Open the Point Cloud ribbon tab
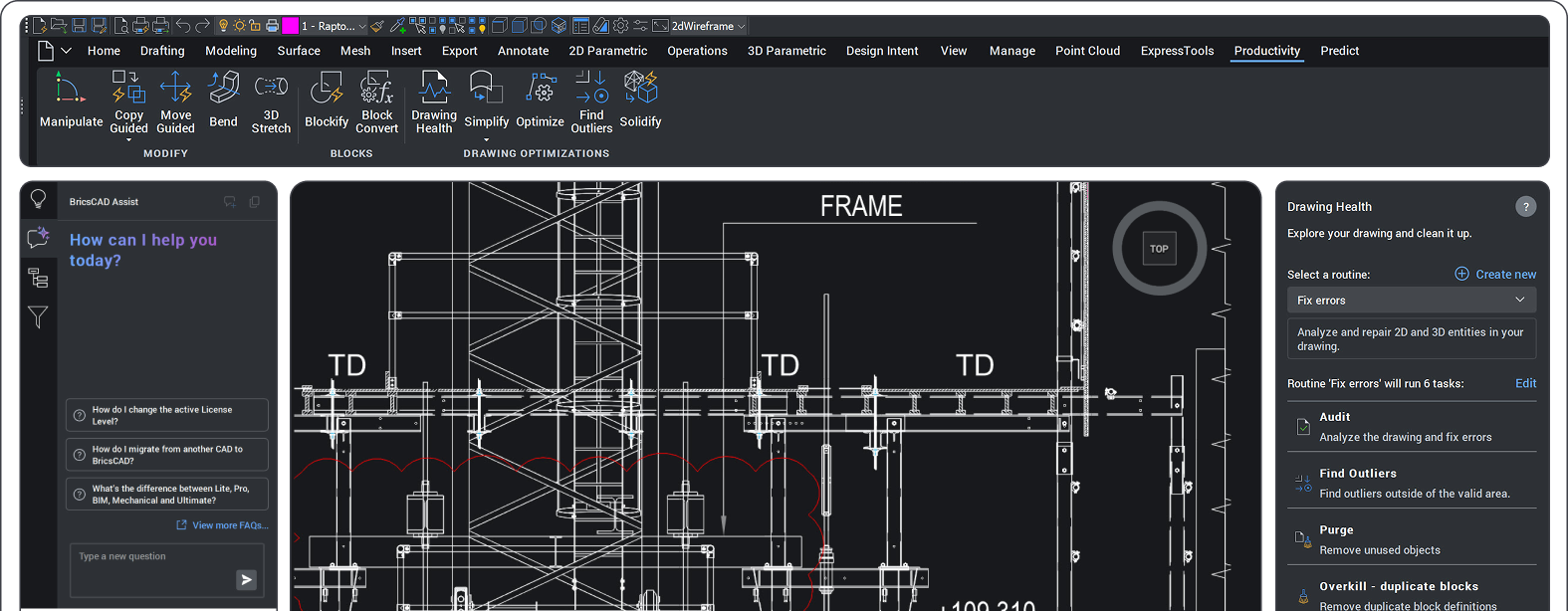 pos(1087,51)
